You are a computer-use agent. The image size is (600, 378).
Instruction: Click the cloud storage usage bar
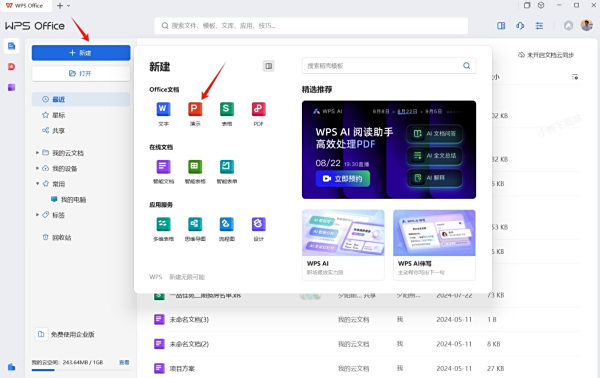coord(81,370)
